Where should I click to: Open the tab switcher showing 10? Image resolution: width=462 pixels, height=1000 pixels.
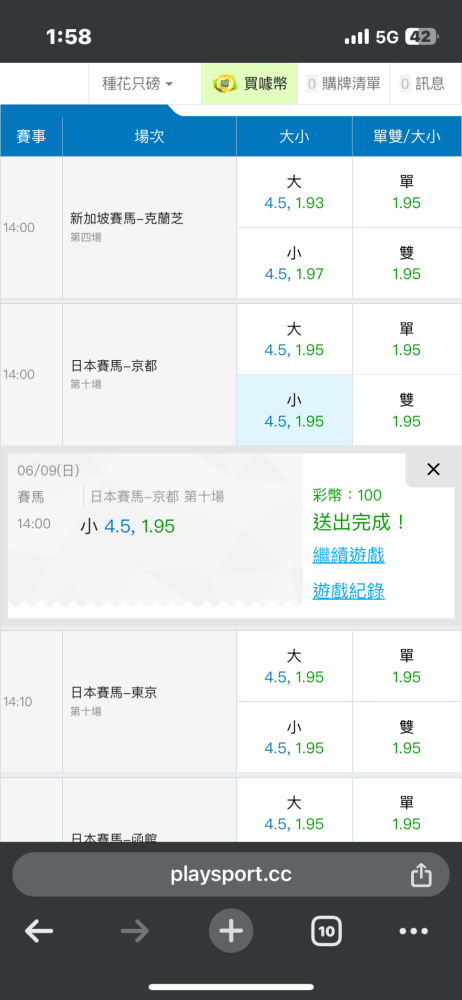tap(327, 931)
